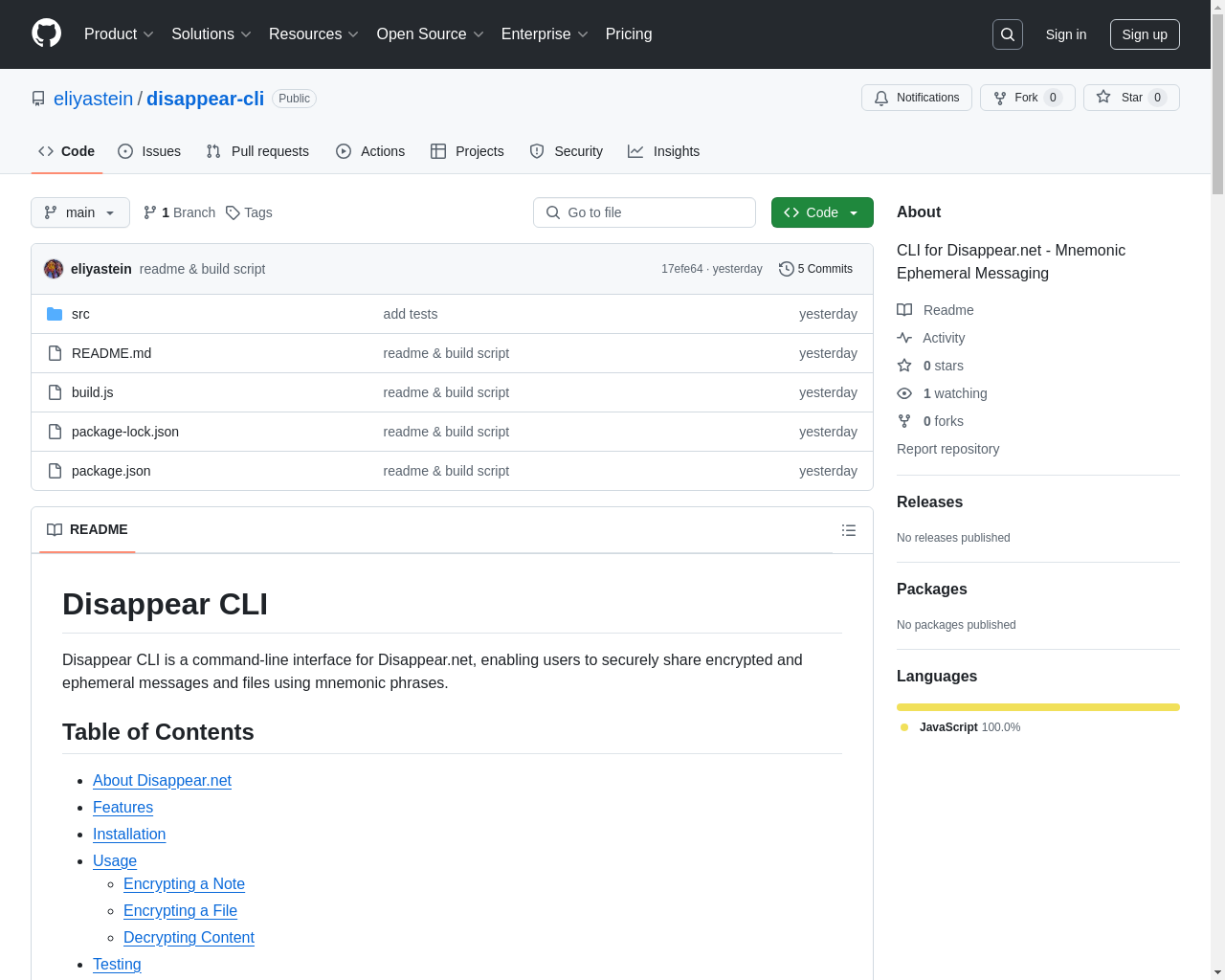Switch to the Projects tab

tap(467, 151)
